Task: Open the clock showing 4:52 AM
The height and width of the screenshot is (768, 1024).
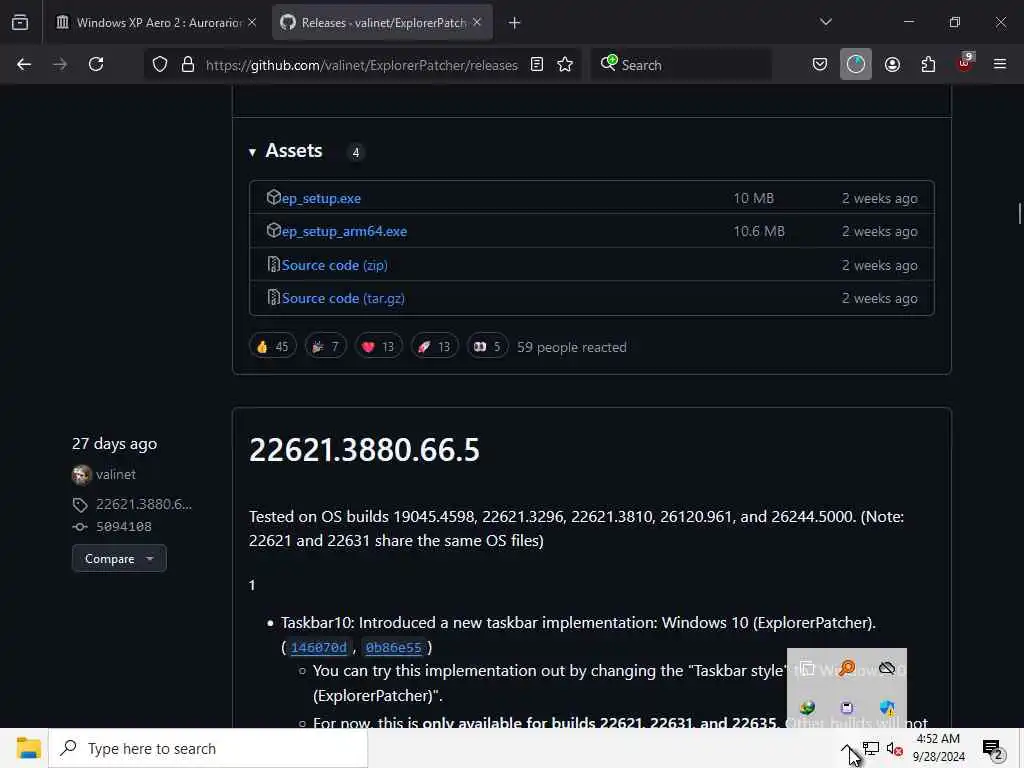Action: 938,748
